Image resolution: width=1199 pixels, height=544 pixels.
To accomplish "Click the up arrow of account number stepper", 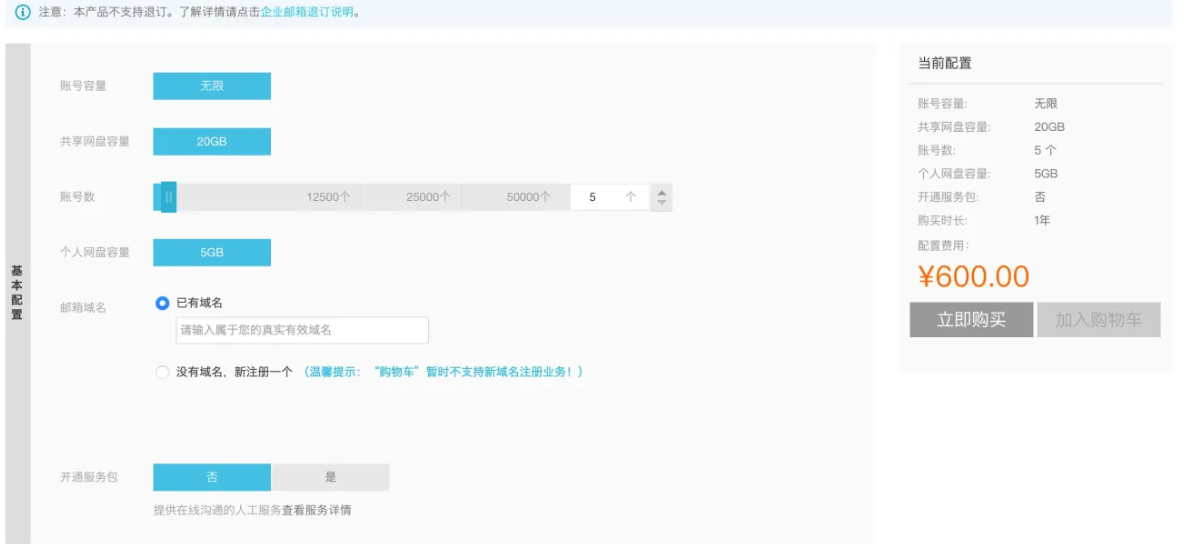I will [661, 192].
